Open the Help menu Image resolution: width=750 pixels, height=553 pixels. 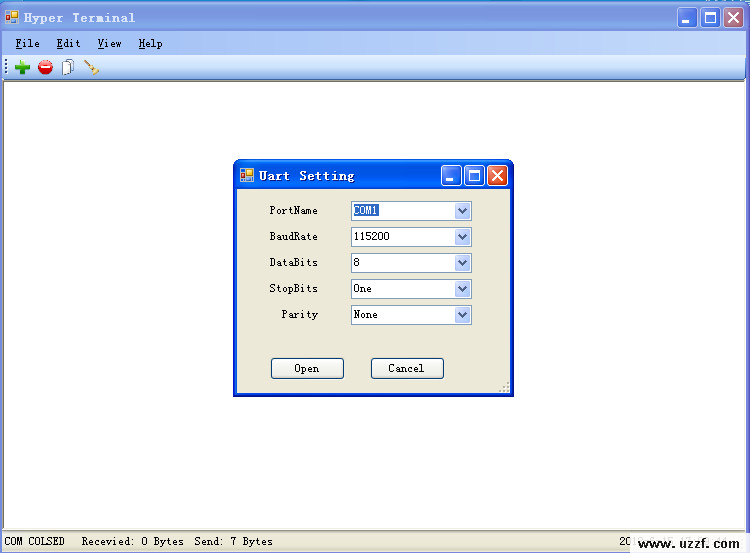point(150,44)
